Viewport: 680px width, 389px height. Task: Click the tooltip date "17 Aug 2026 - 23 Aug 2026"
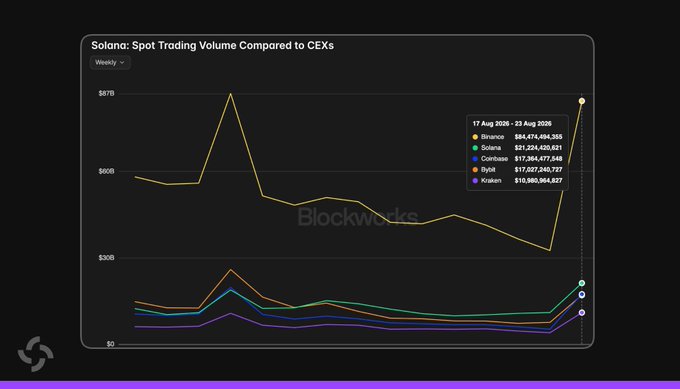pyautogui.click(x=512, y=124)
